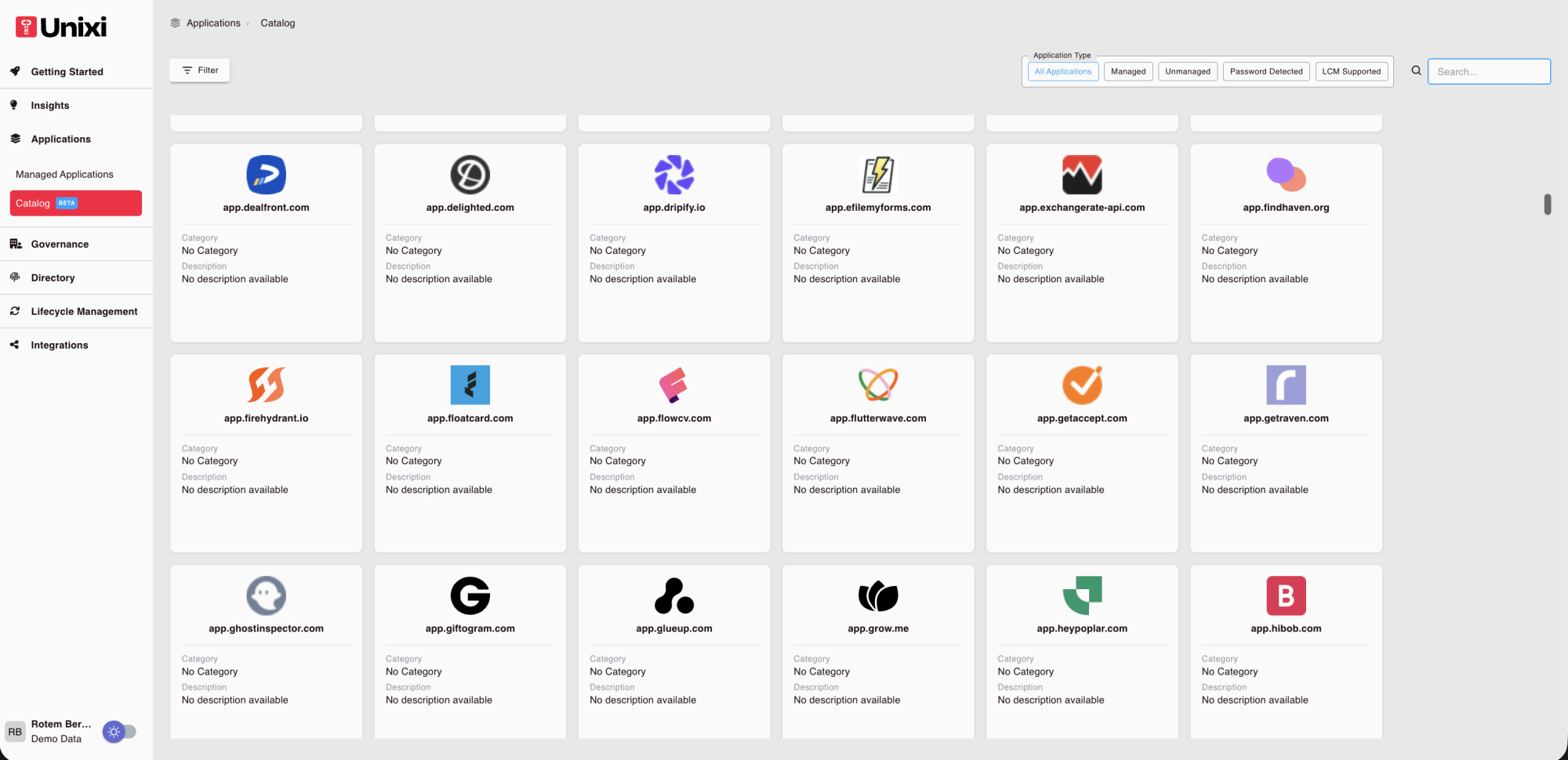The image size is (1568, 760).
Task: Select the All Applications type filter
Action: coord(1063,71)
